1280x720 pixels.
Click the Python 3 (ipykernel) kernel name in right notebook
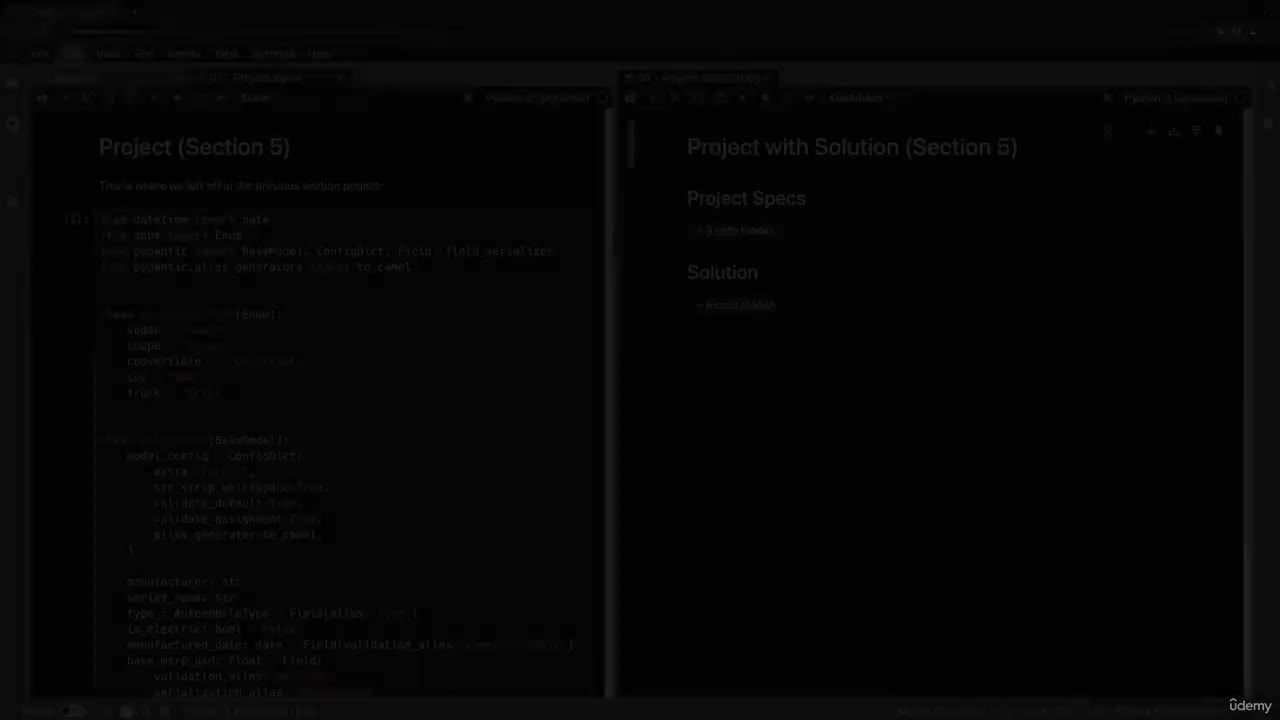tap(1175, 98)
